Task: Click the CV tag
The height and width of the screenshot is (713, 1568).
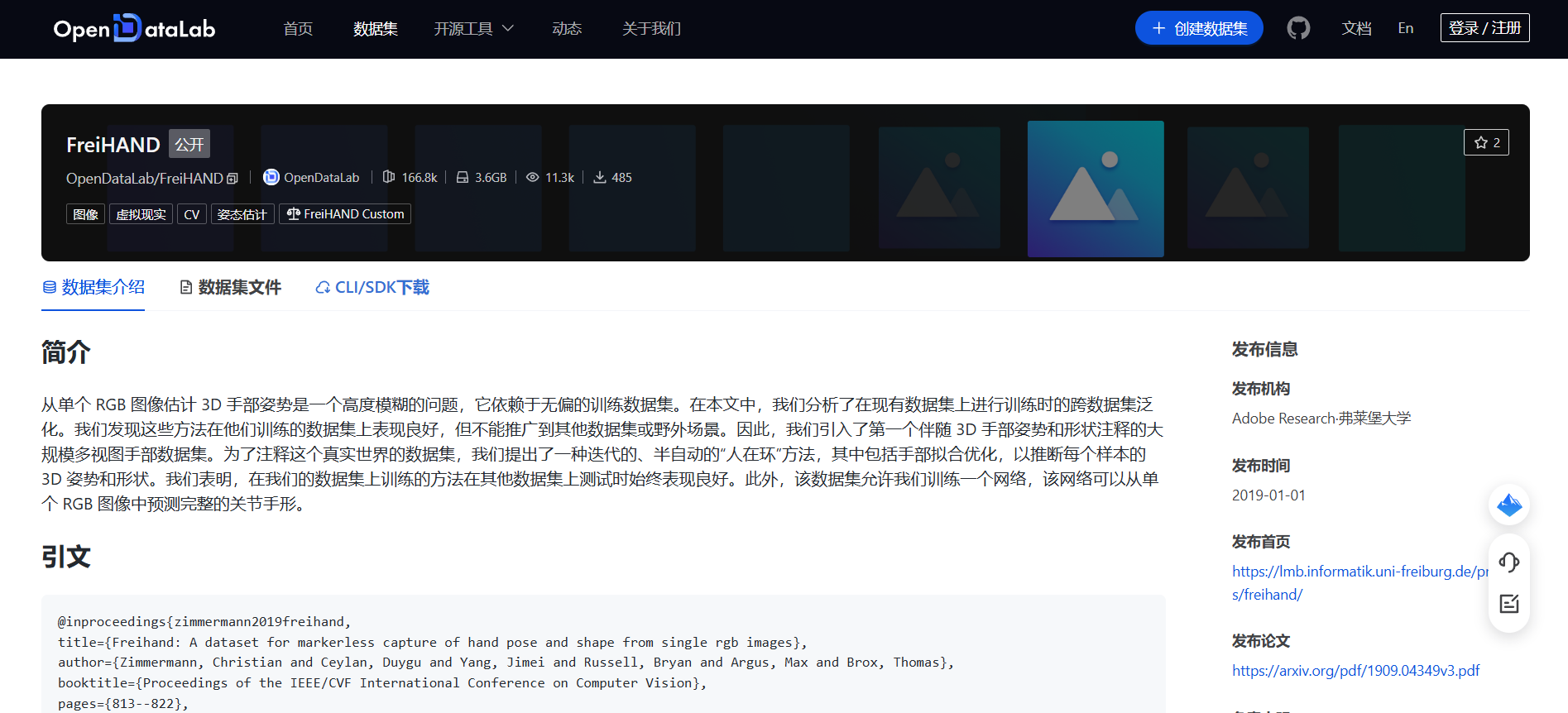Action: [192, 214]
